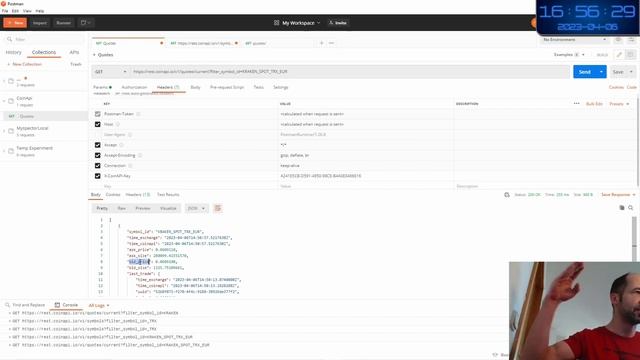Image resolution: width=640 pixels, height=360 pixels.
Task: Open the Cookies link near Code
Action: (x=616, y=87)
